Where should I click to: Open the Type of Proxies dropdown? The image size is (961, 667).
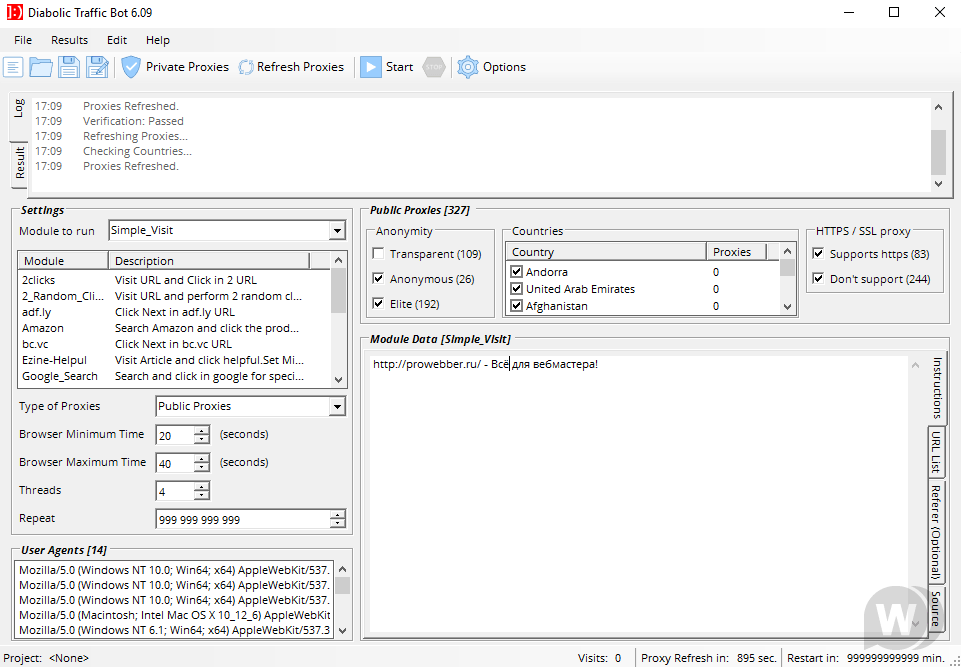(x=337, y=406)
